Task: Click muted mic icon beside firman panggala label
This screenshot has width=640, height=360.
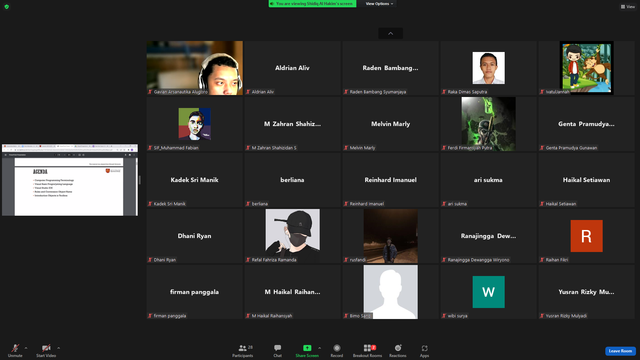Action: (x=150, y=316)
